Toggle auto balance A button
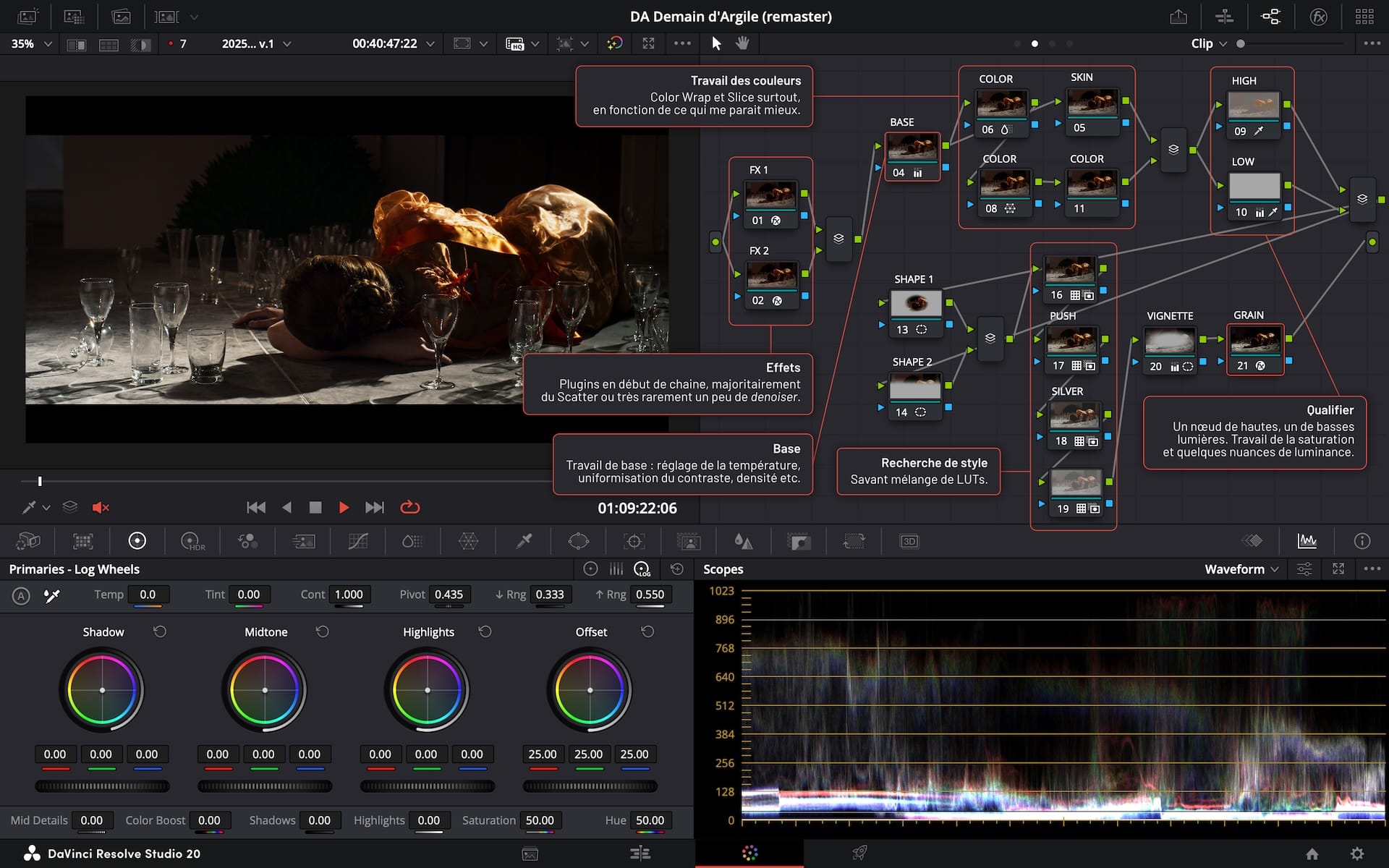 [x=21, y=596]
